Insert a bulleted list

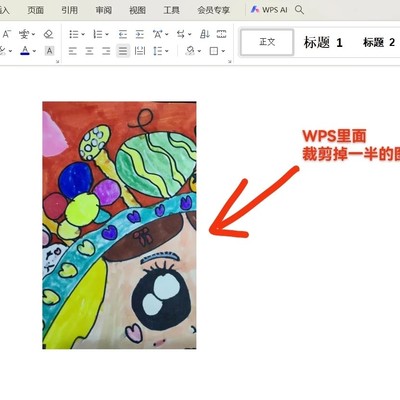74,34
